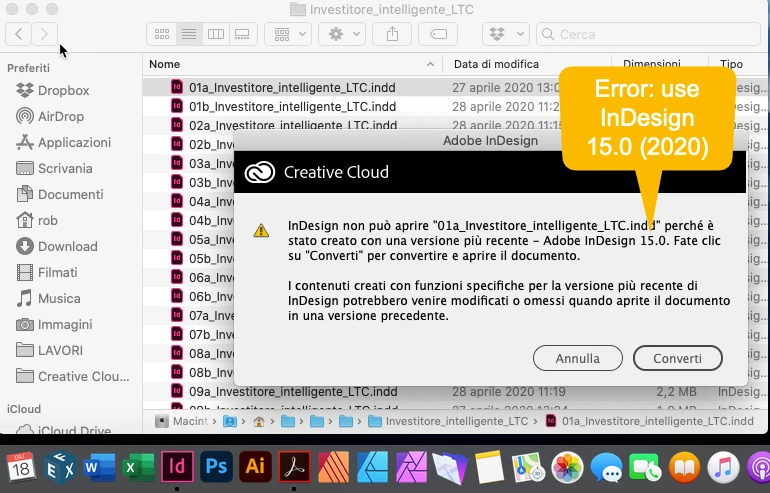Open Affinity Designer from the Dock

372,466
